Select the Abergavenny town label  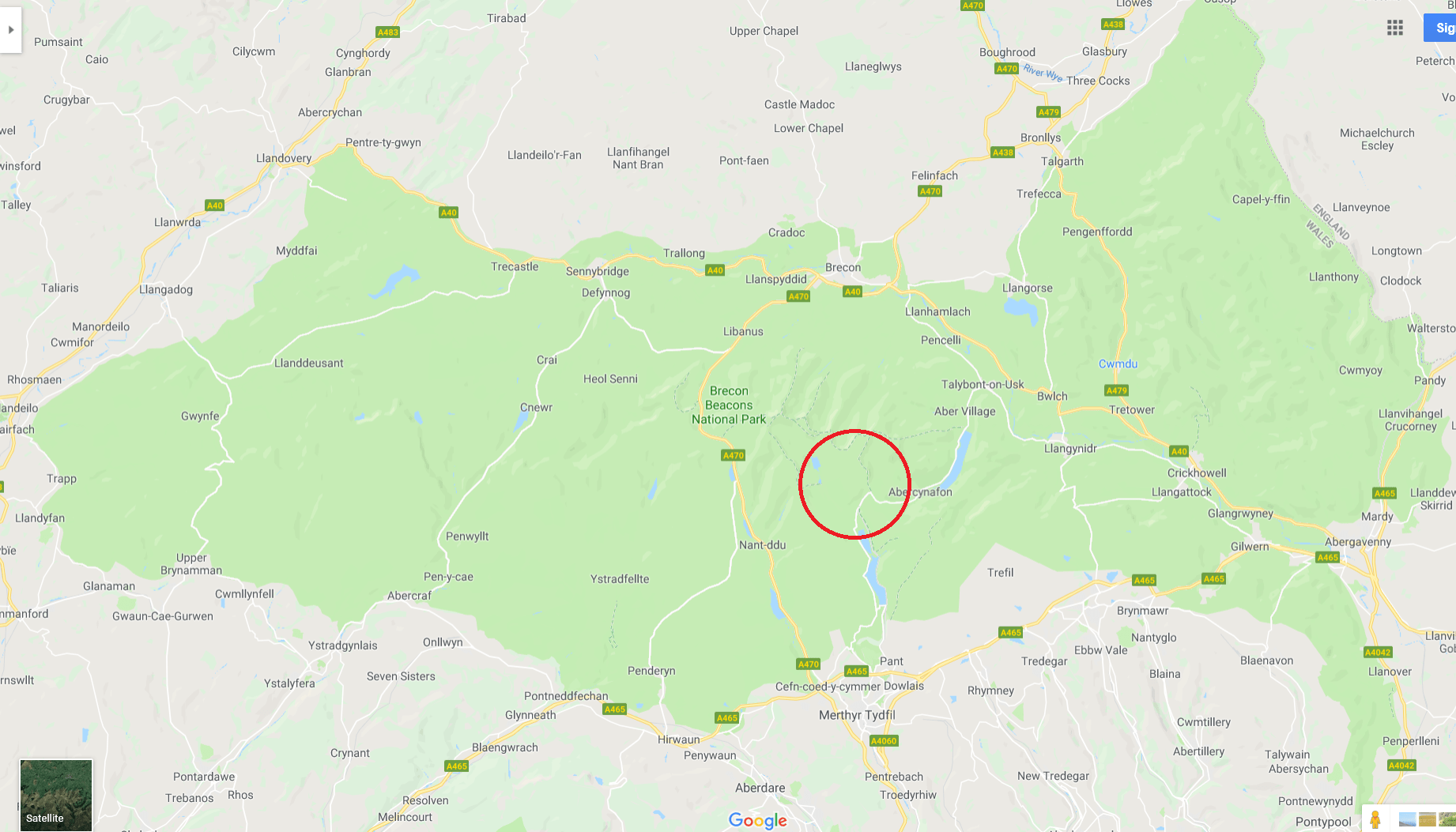1358,541
